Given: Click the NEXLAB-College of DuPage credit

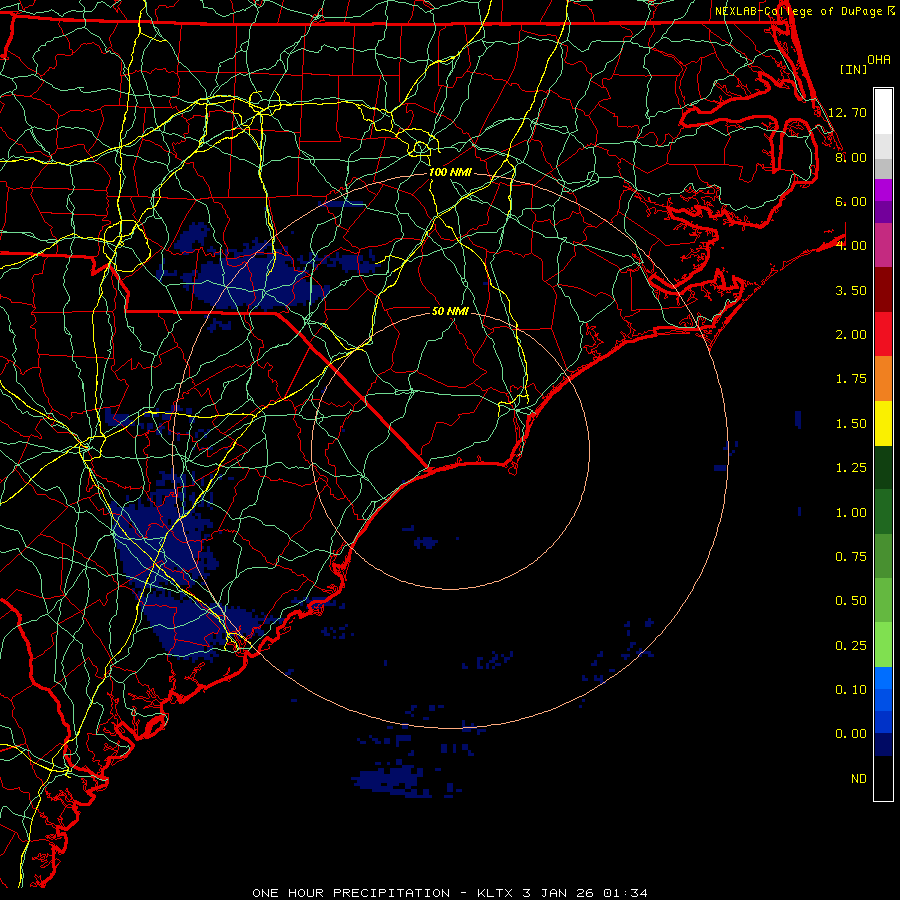Looking at the screenshot, I should pos(799,11).
